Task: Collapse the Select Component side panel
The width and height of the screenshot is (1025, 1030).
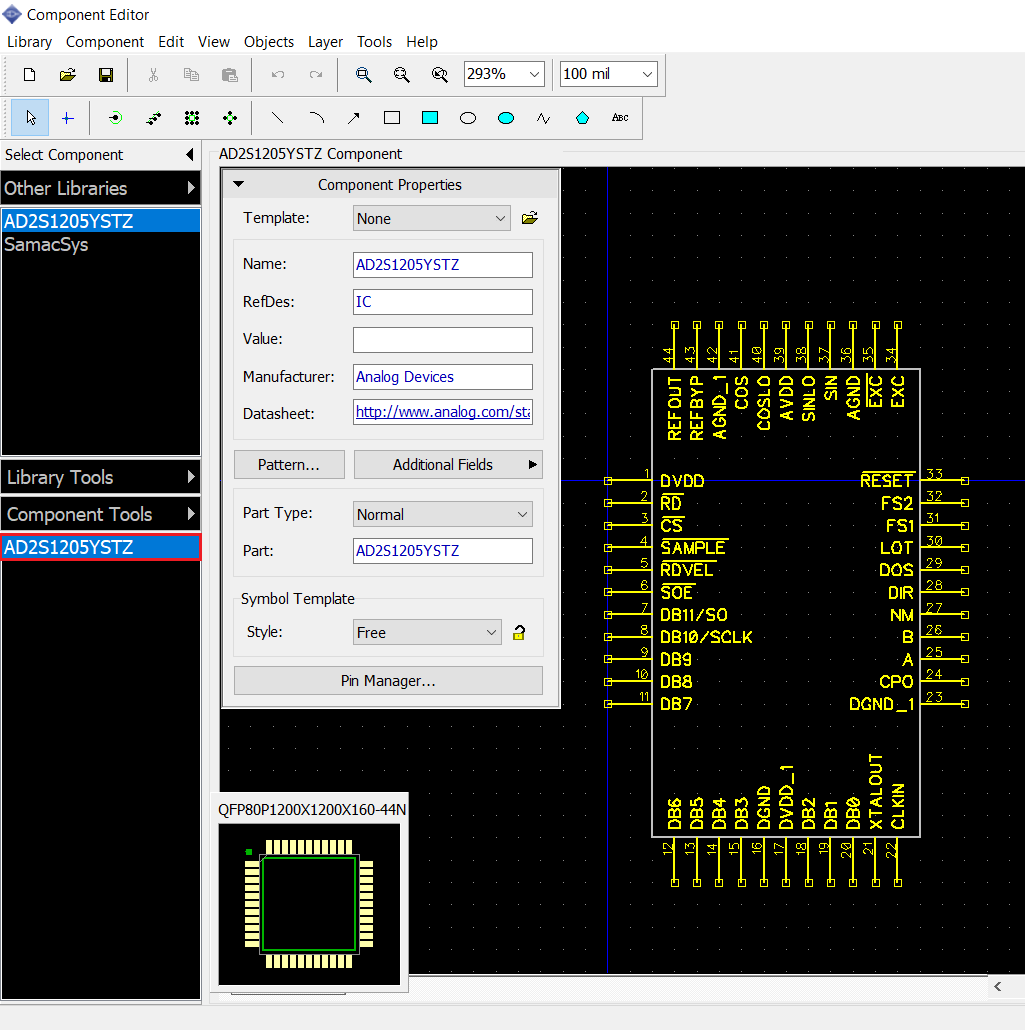Action: coord(190,155)
